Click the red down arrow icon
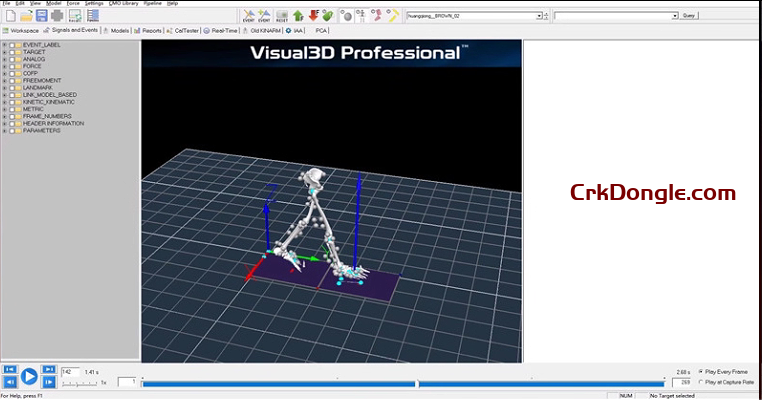The height and width of the screenshot is (400, 762). [312, 16]
